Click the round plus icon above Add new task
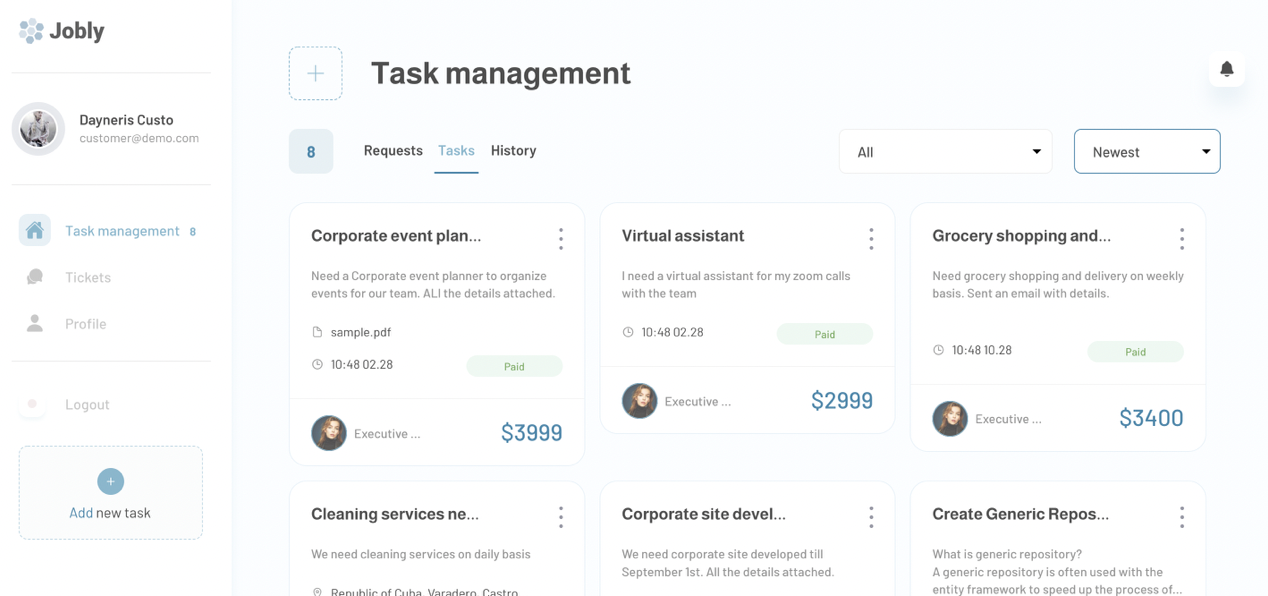 pos(111,481)
